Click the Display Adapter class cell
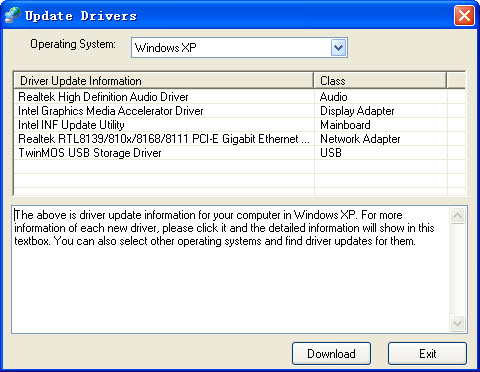Screen dimensions: 480x372 click(380, 111)
